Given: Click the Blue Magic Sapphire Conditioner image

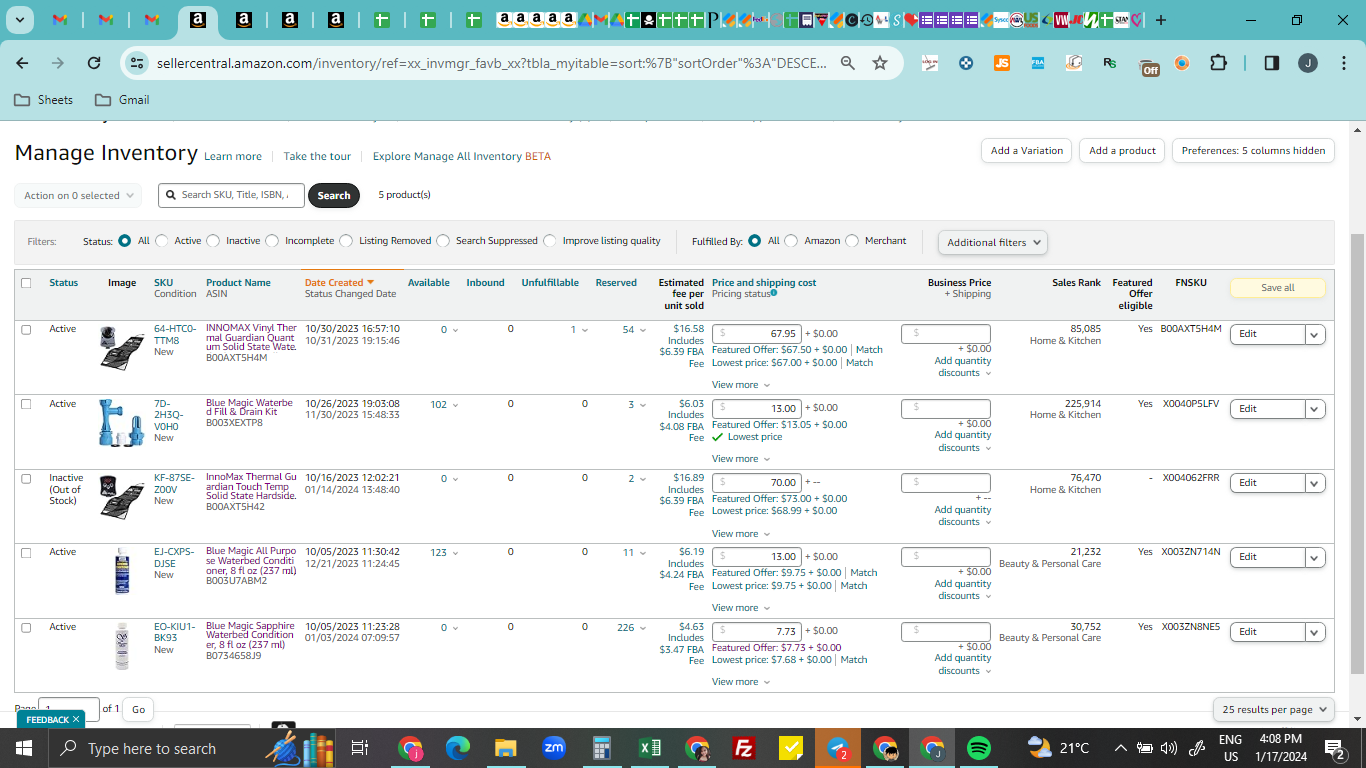Looking at the screenshot, I should 122,645.
